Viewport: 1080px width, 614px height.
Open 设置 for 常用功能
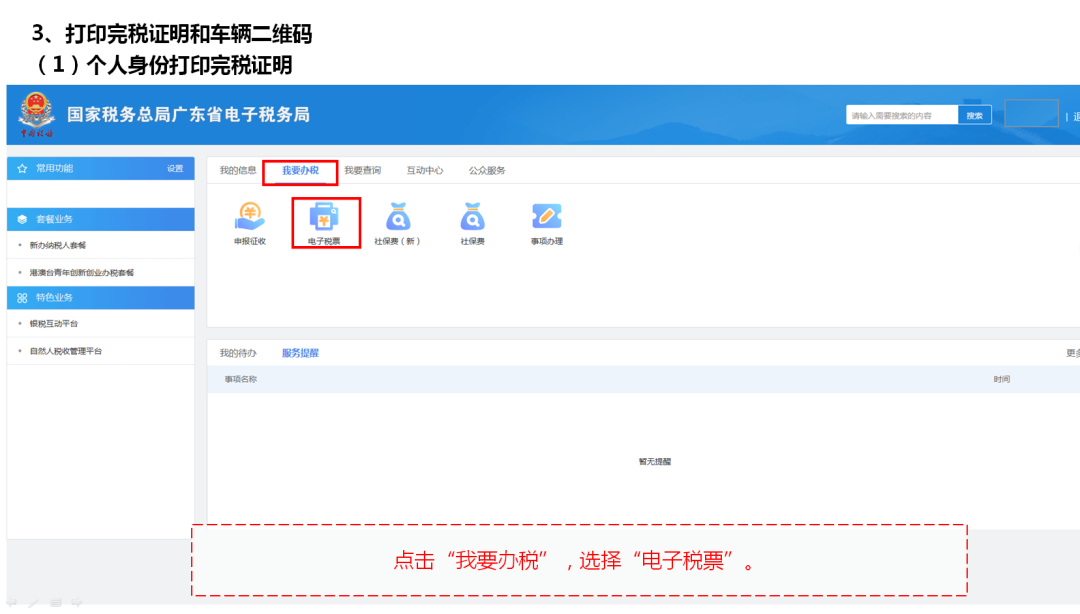point(175,168)
